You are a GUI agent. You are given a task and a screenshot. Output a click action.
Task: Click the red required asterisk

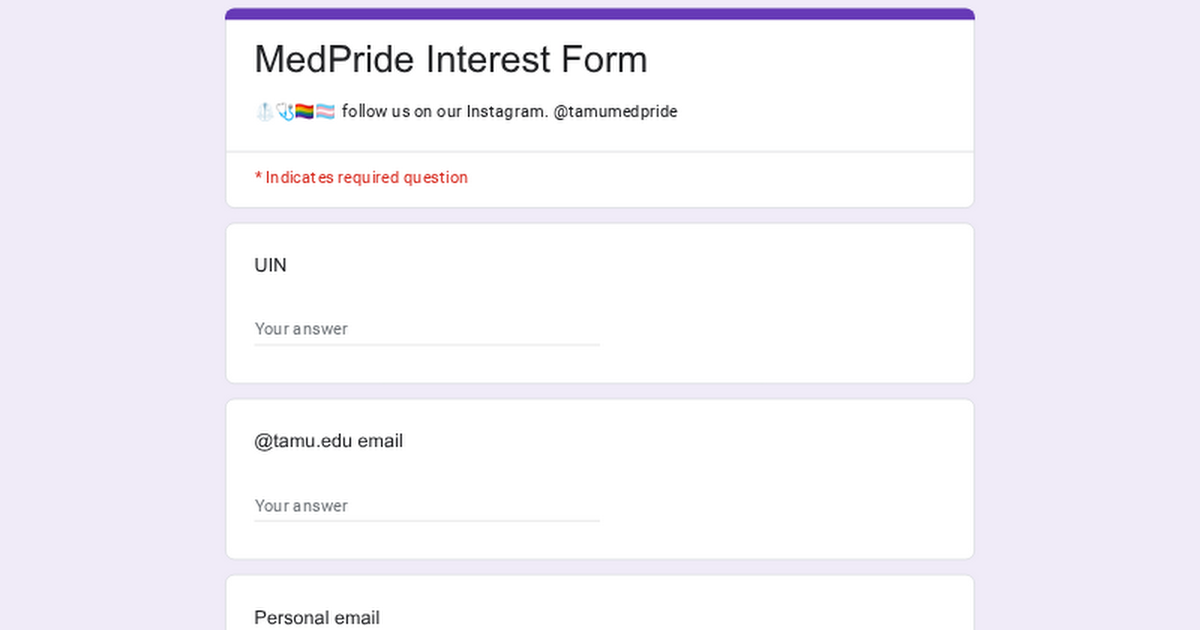258,177
